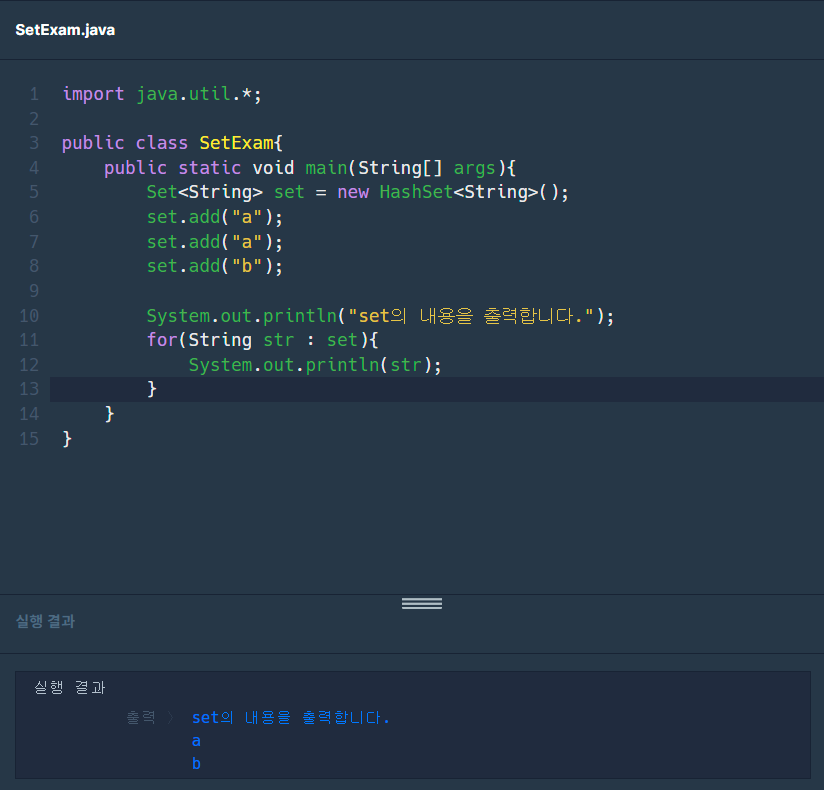The width and height of the screenshot is (824, 790).
Task: Click the Korean string literal on line 10
Action: (x=471, y=316)
